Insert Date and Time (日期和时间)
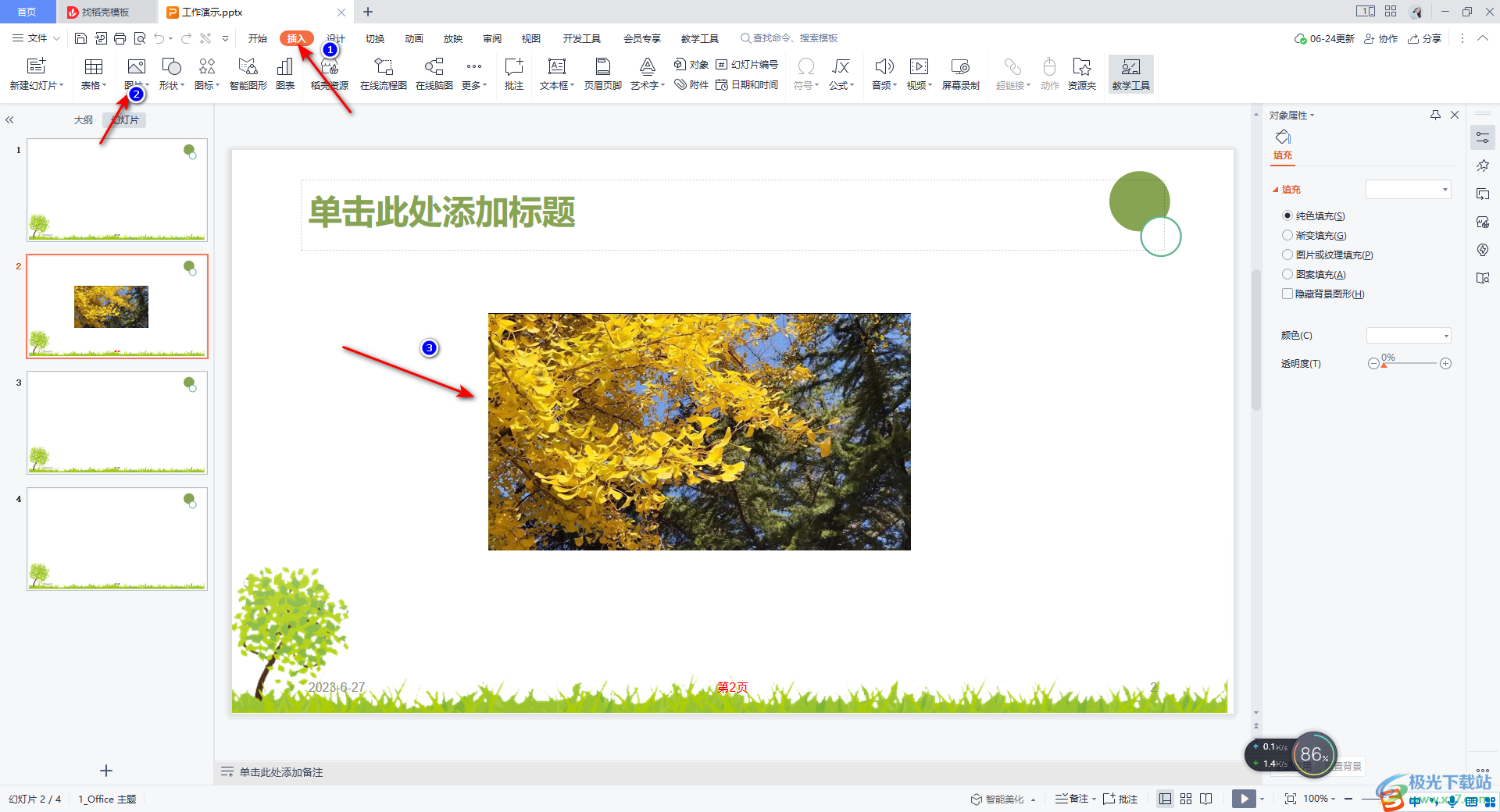This screenshot has height=812, width=1500. (x=747, y=85)
